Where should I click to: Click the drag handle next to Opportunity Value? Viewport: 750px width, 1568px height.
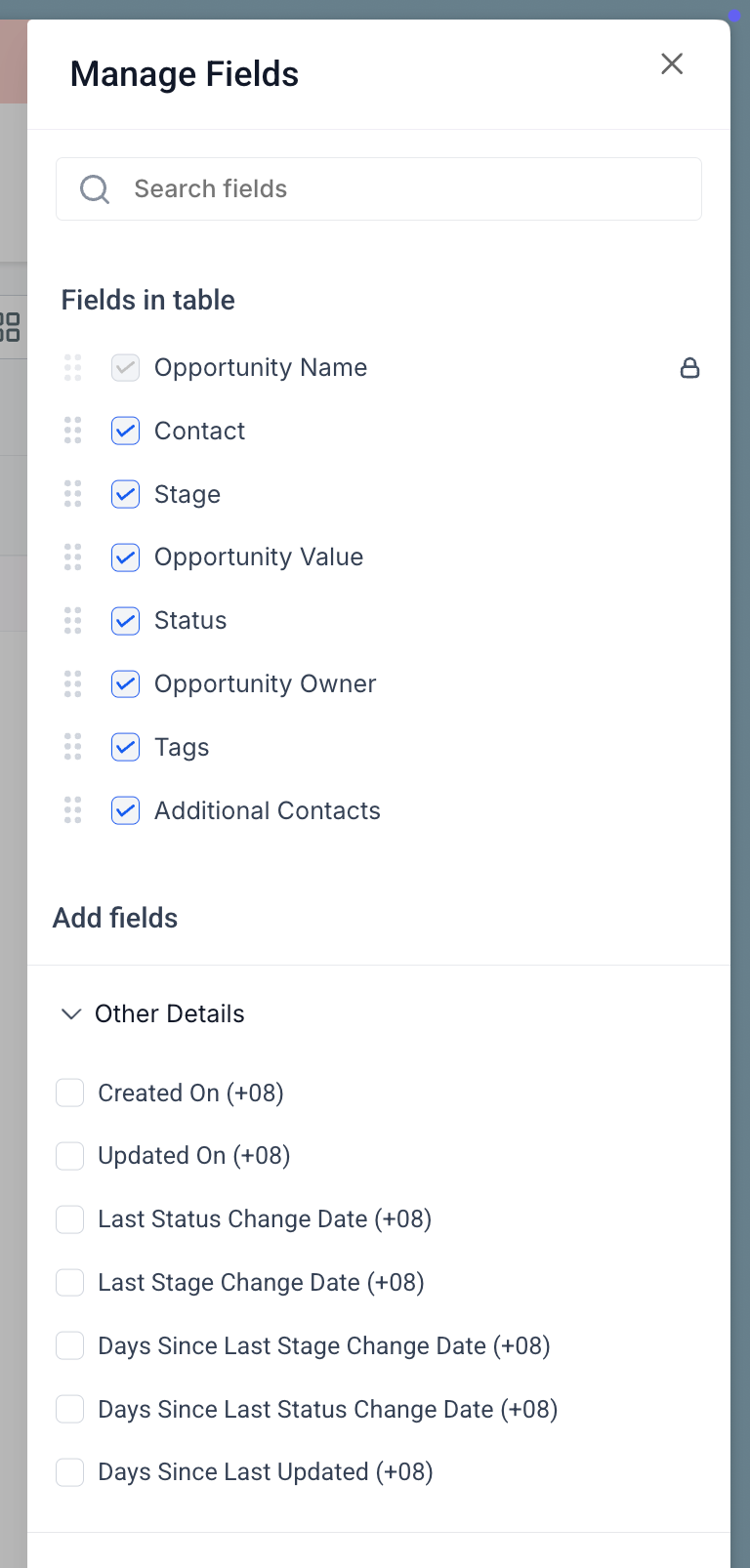71,557
